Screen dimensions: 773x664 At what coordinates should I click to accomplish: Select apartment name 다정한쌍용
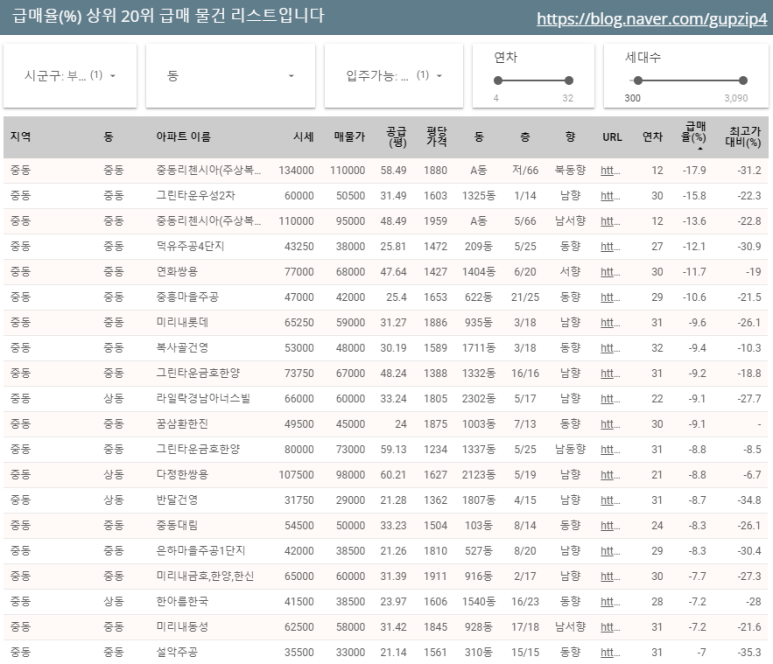tap(182, 475)
